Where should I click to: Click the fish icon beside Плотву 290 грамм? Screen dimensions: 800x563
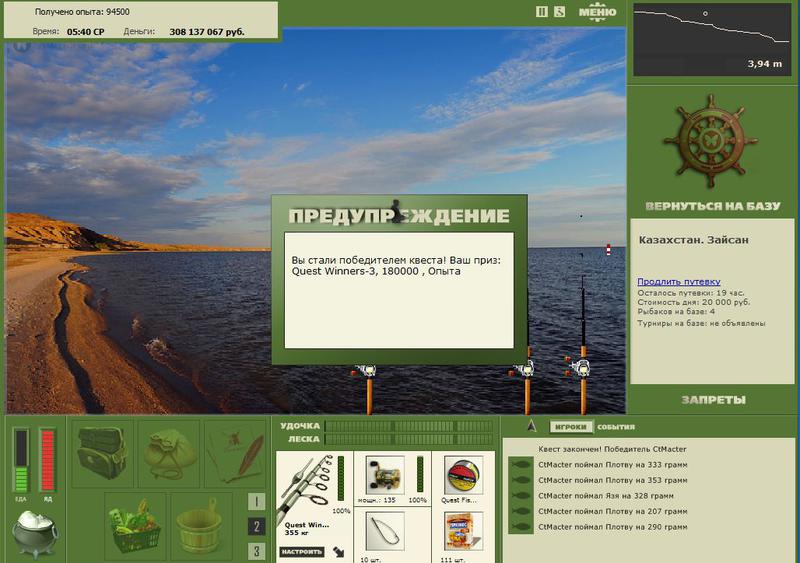click(521, 527)
